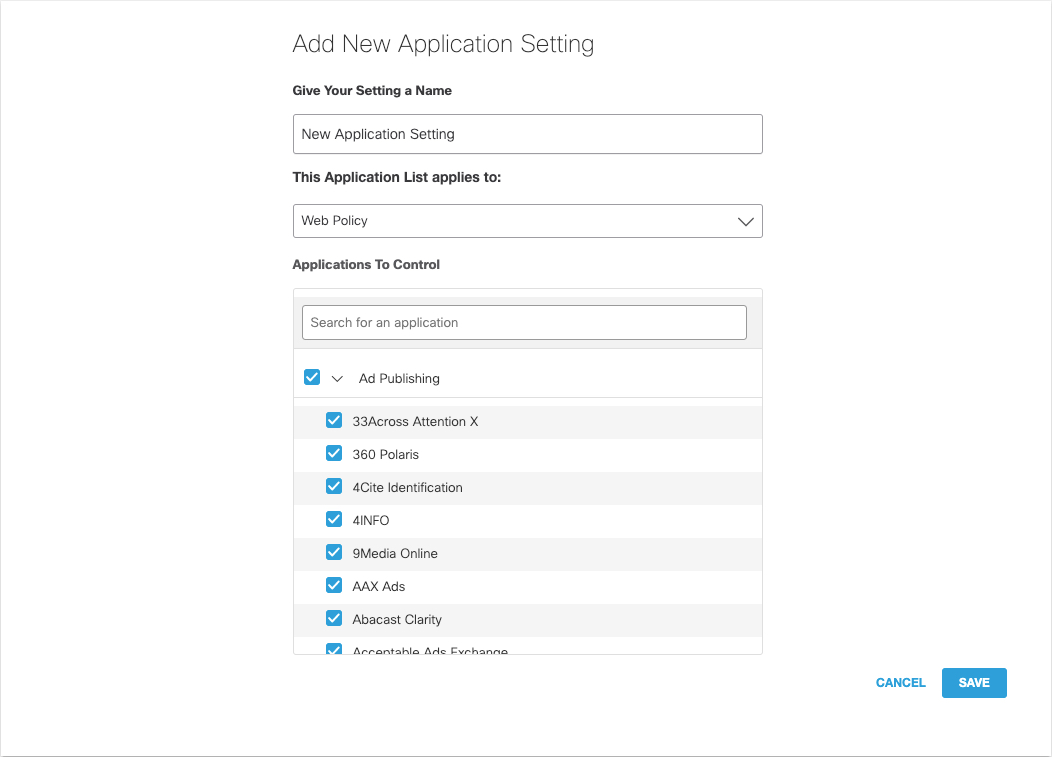This screenshot has width=1052, height=757.
Task: Uncheck the 4INFO application
Action: (334, 519)
